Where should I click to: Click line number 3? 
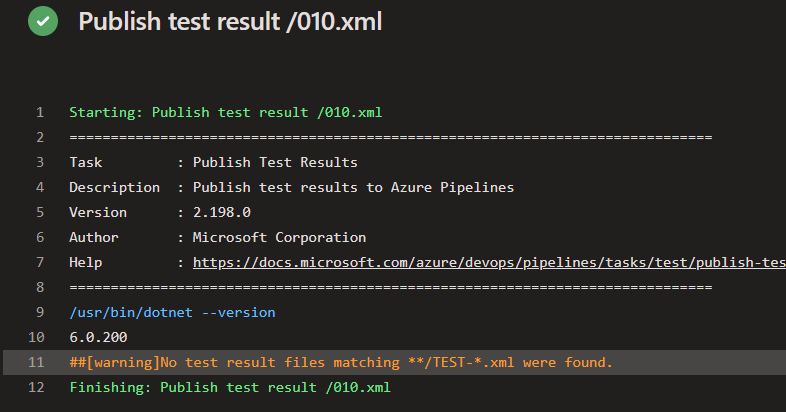coord(40,162)
